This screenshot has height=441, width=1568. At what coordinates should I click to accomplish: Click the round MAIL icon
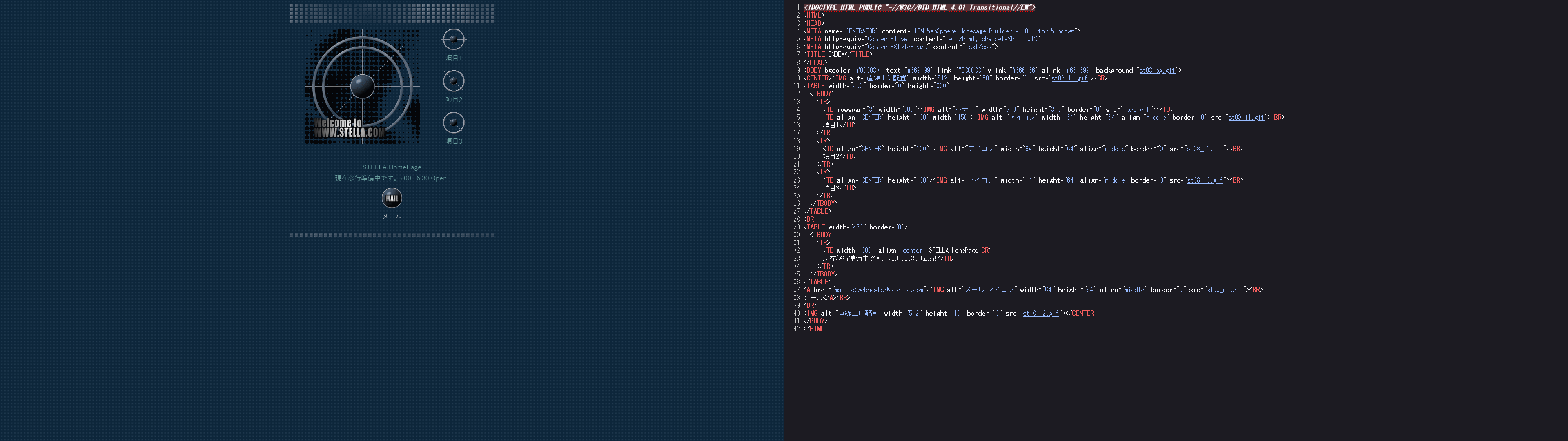click(392, 198)
